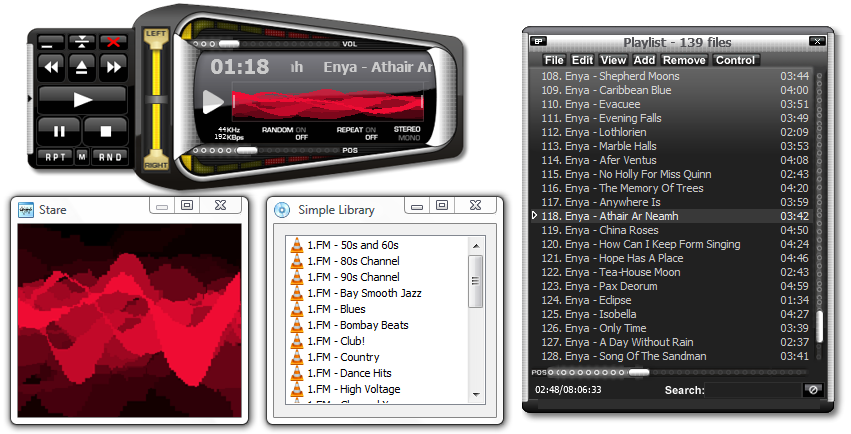This screenshot has height=434, width=851.
Task: Click the cone icon beside '1.FM - Blues'
Action: 297,309
